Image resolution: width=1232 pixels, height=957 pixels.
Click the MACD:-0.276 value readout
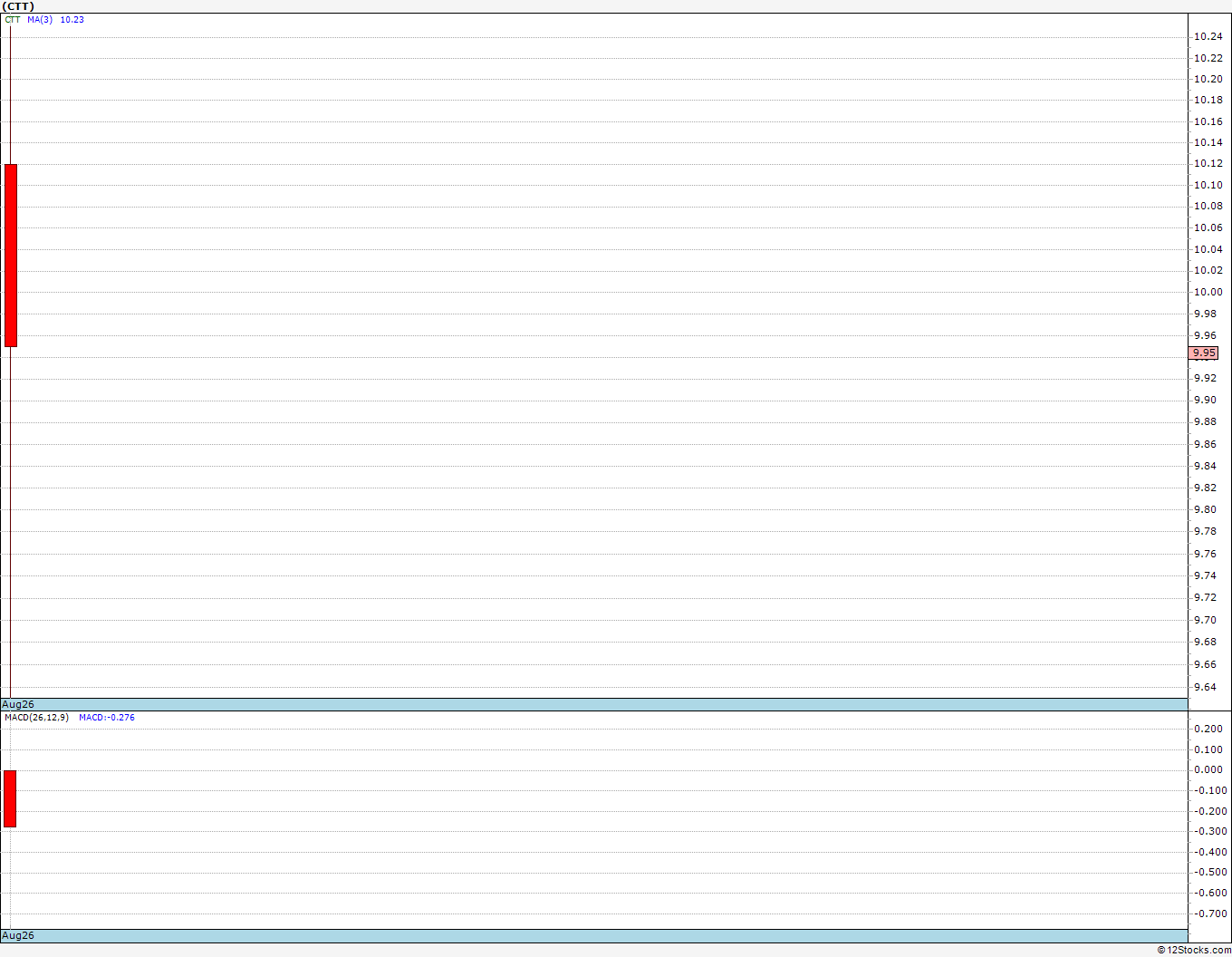click(107, 718)
